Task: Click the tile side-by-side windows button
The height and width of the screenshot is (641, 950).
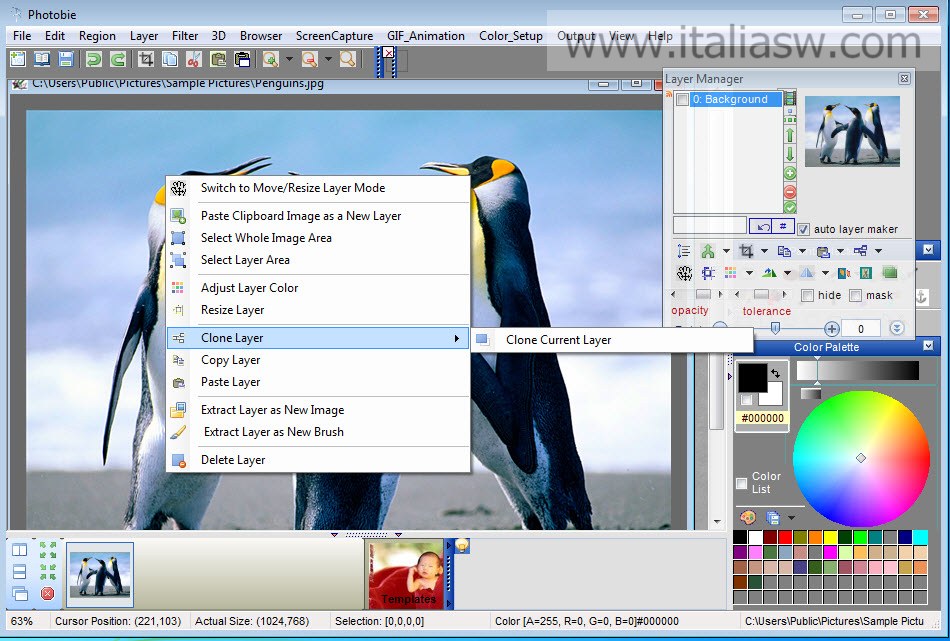Action: [x=19, y=550]
